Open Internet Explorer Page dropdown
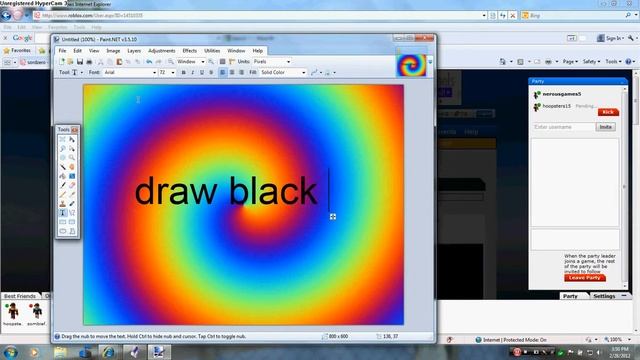This screenshot has width=640, height=360. [570, 62]
